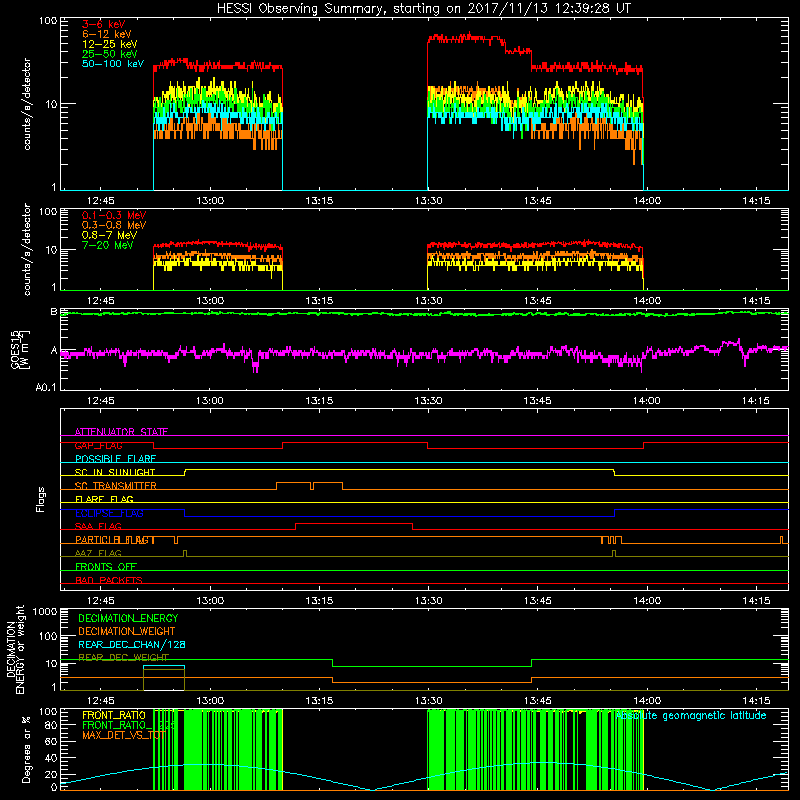The image size is (800, 800).
Task: Click the DECIMATION_ENERGY legend label
Action: pos(128,618)
